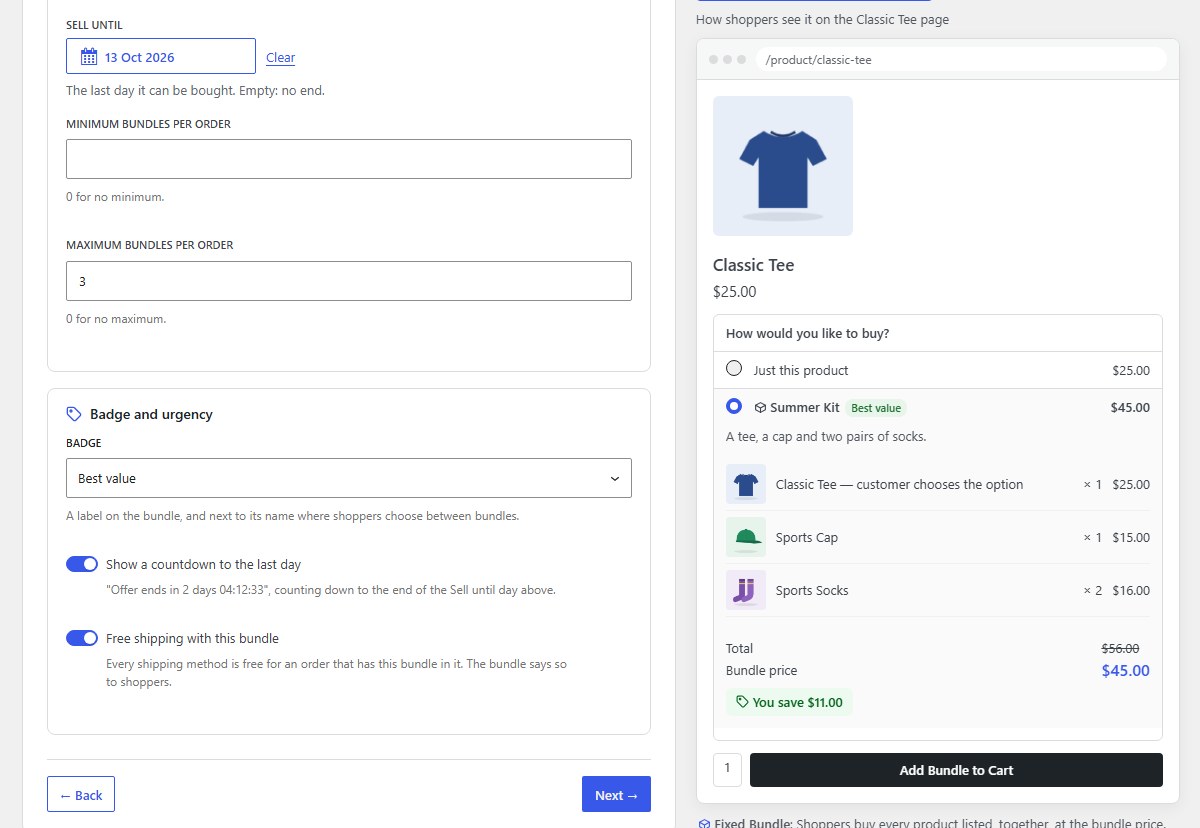Click the Classic Tee small thumbnail in bundle list

[746, 484]
